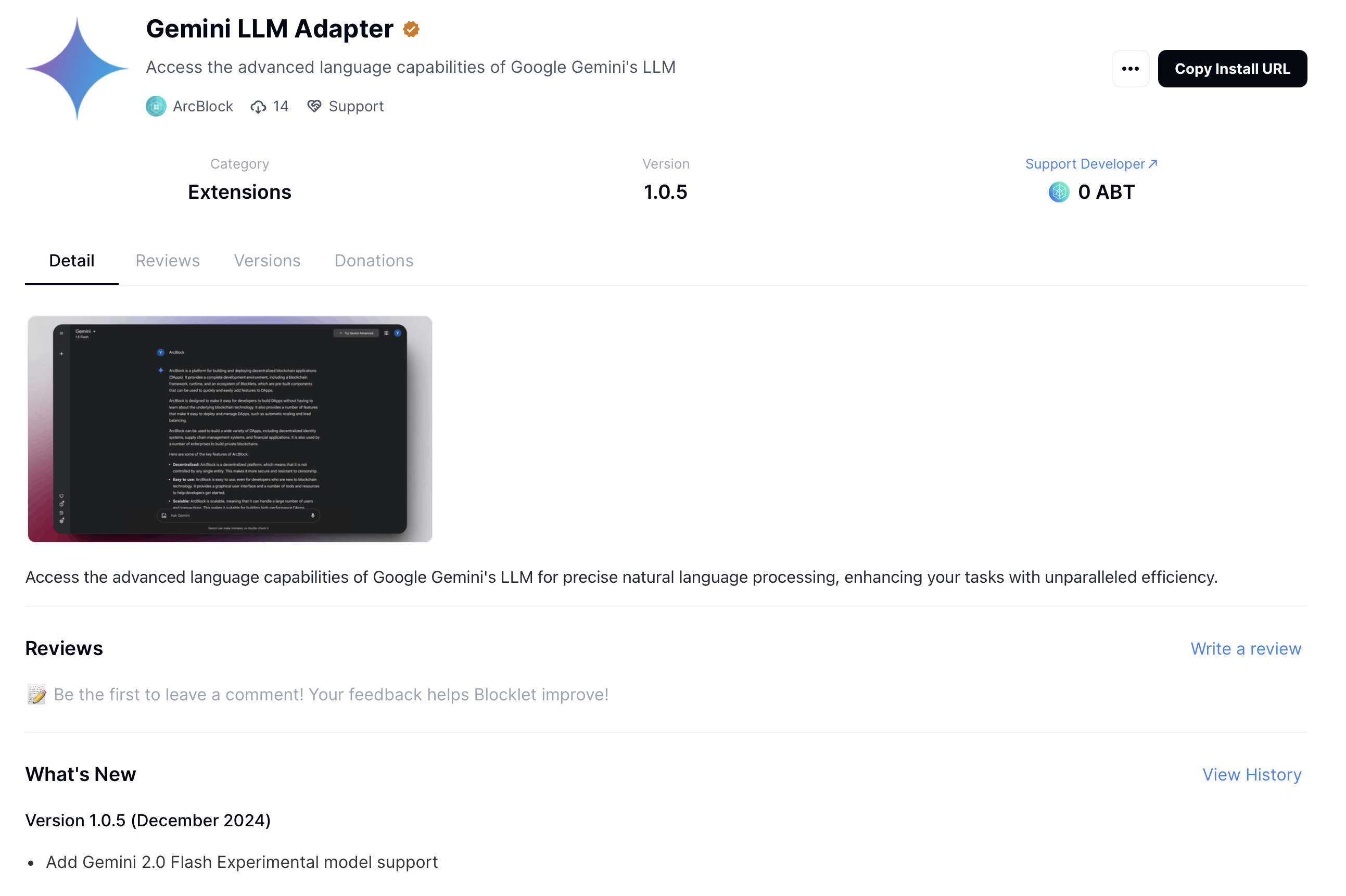1346x896 pixels.
Task: Open the Versions tab
Action: (x=267, y=261)
